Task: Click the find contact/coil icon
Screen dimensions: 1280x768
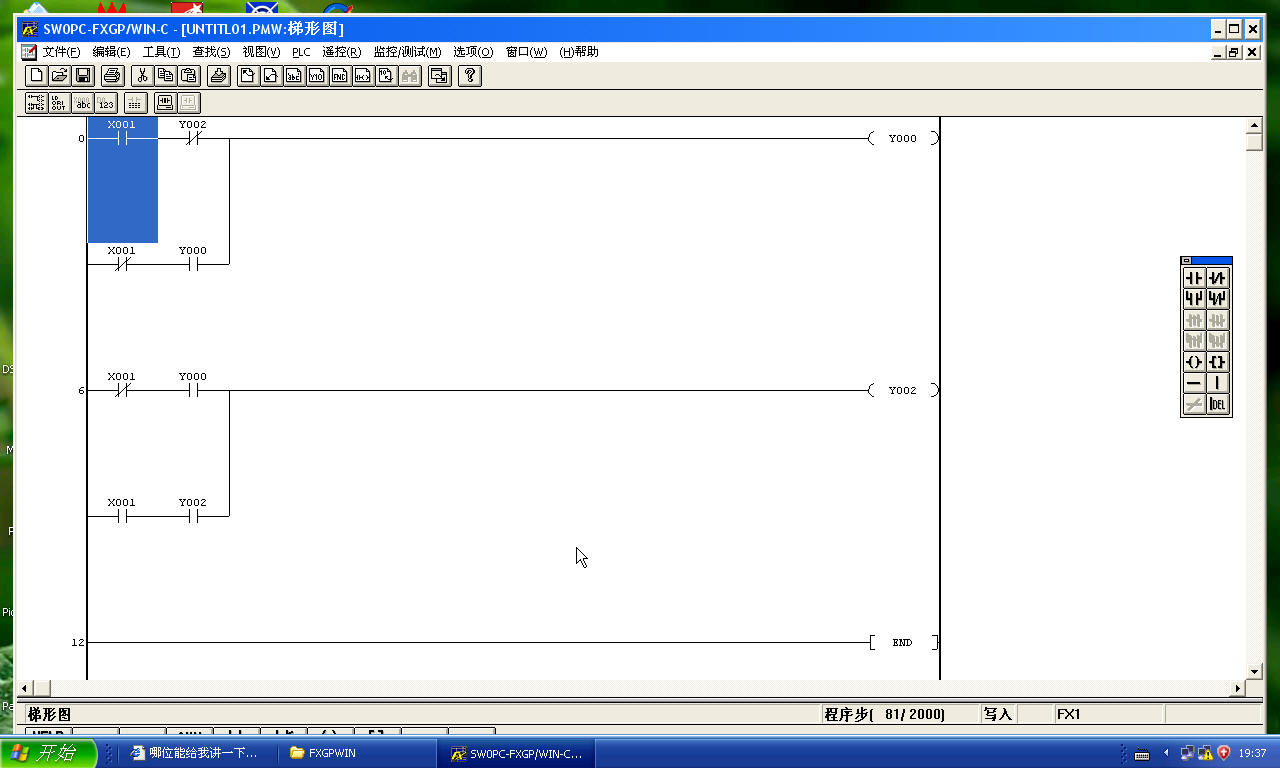Action: [363, 76]
